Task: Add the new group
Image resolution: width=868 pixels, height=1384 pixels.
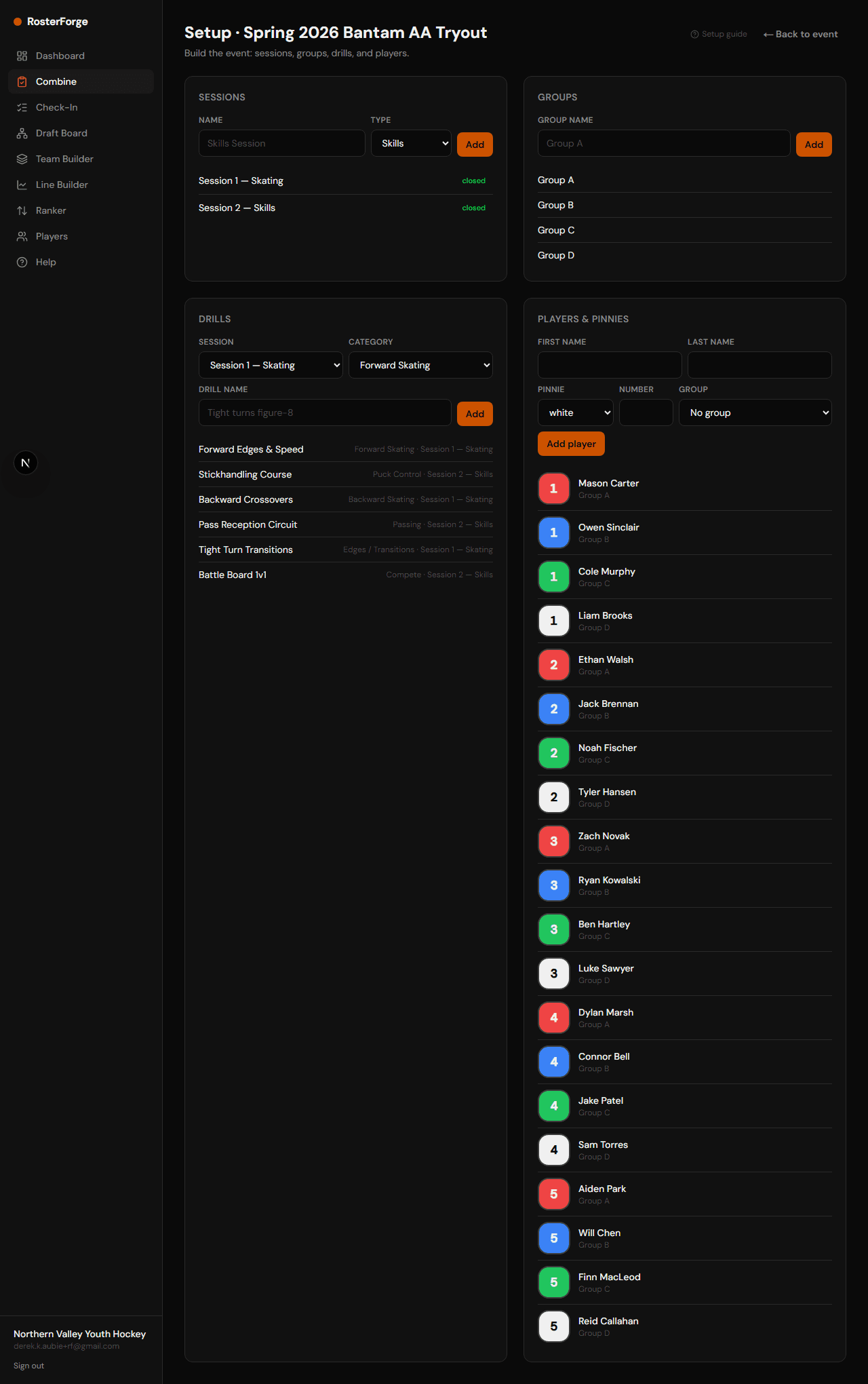Action: [x=814, y=145]
